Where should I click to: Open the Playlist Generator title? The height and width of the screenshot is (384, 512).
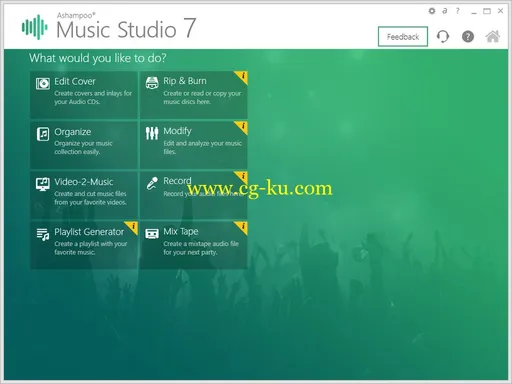89,232
